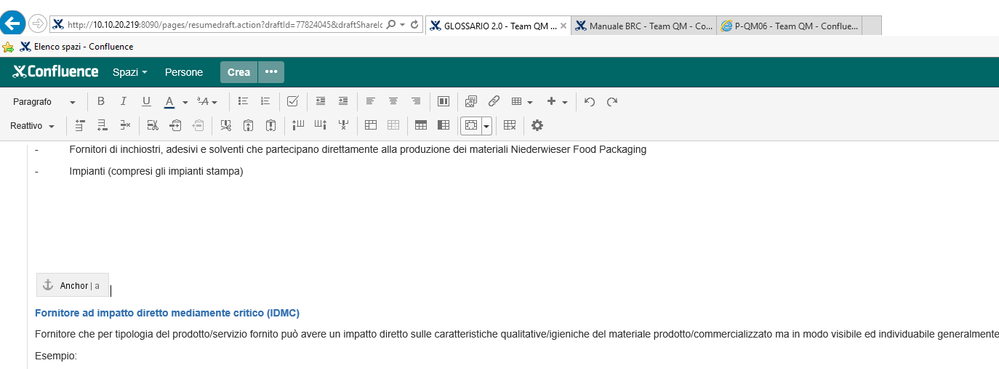999x369 pixels.
Task: Align text to the left
Action: point(371,101)
